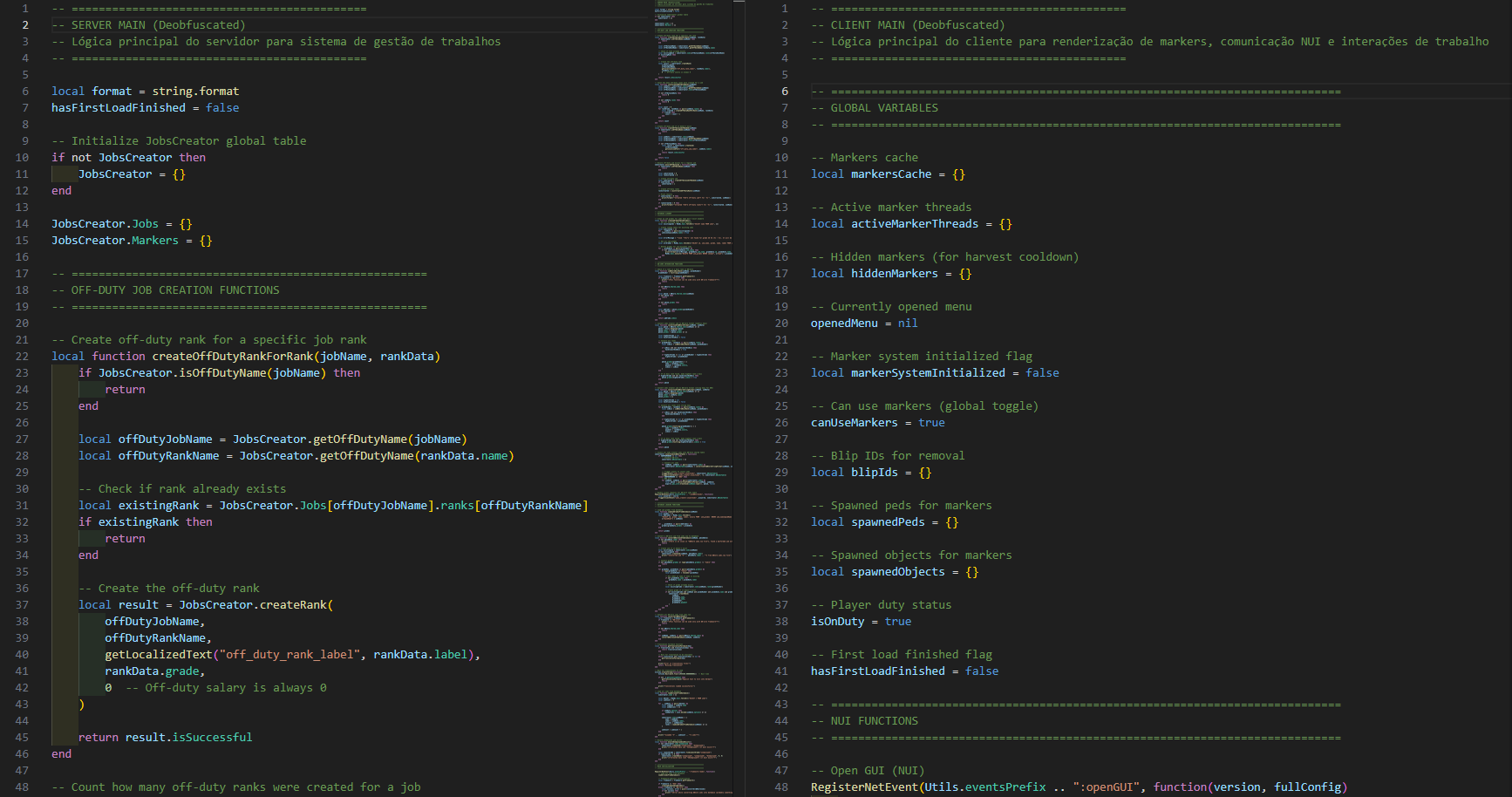Click the "Open GUI (NUI)" comment
1512x797 pixels.
(868, 771)
